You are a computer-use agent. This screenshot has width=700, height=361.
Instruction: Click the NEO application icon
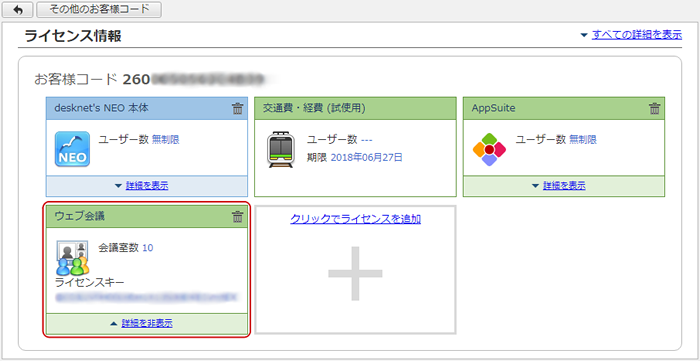click(72, 149)
